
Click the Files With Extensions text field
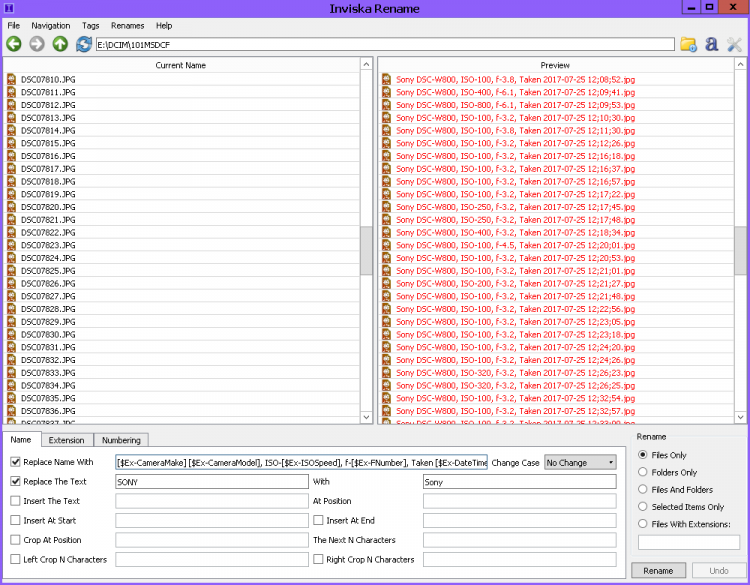pyautogui.click(x=689, y=542)
